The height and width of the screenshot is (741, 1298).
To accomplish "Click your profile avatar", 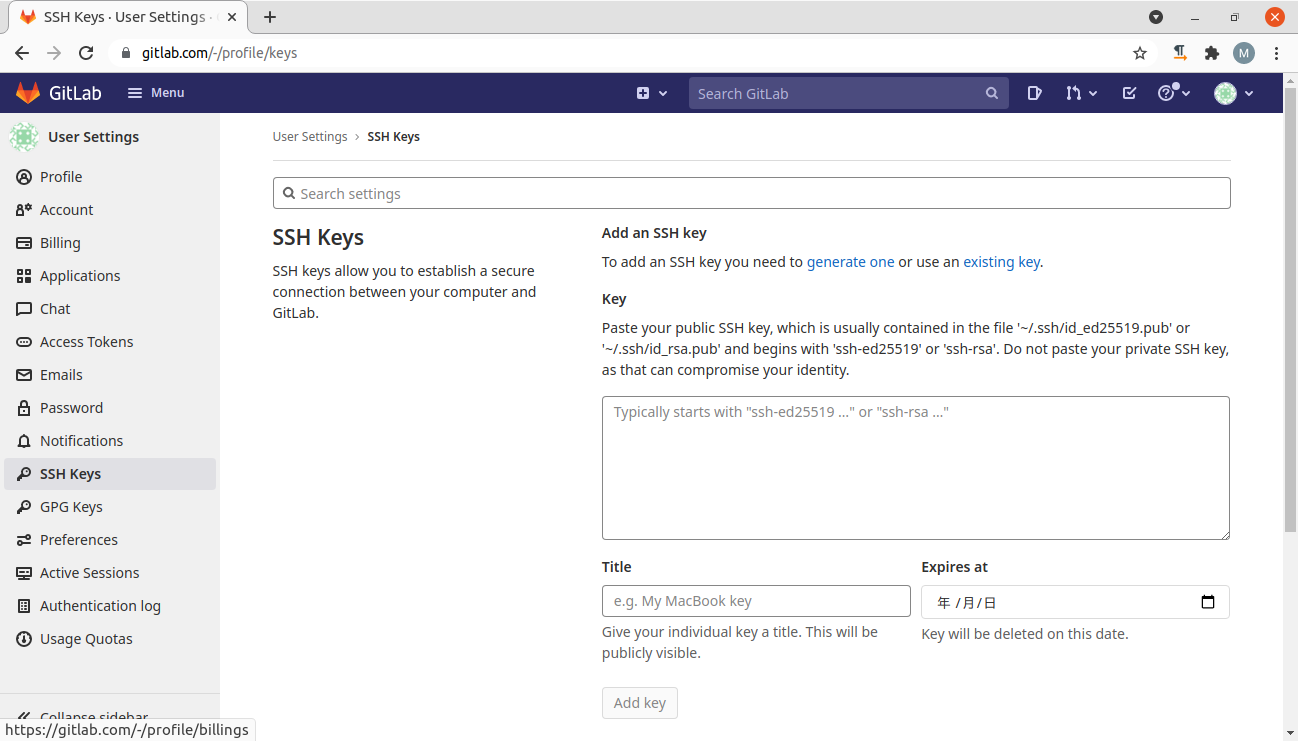I will (x=1227, y=92).
